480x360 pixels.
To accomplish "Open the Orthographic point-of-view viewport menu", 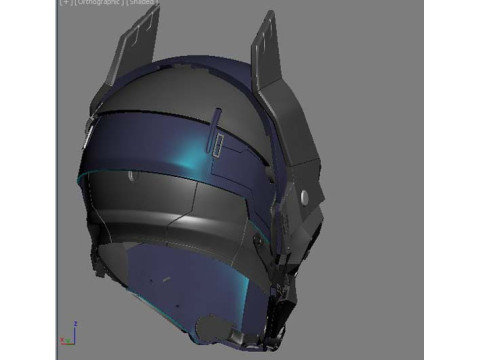I will 99,2.
